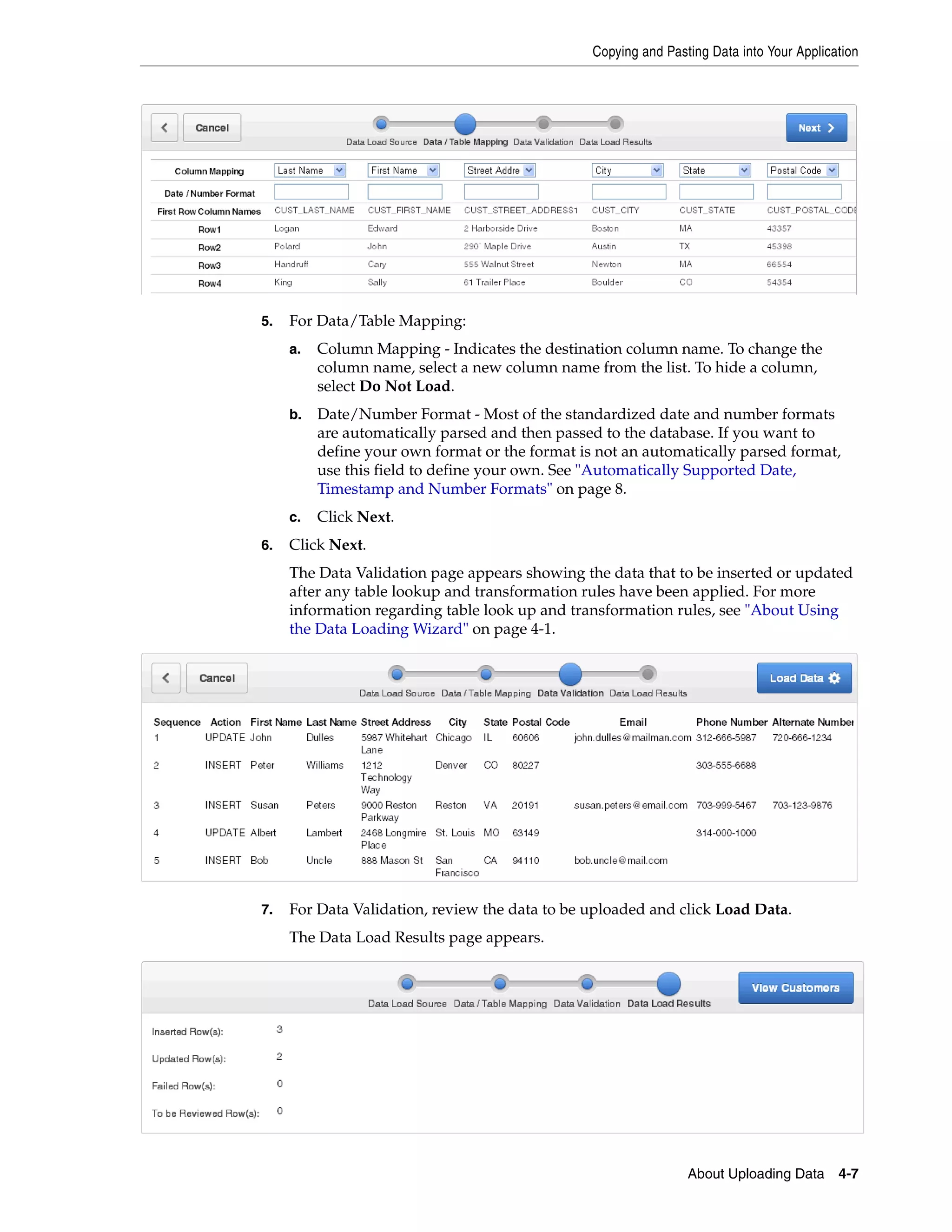Open the Street Addre column mapping dropdown
This screenshot has height=1232, width=952.
(500, 170)
